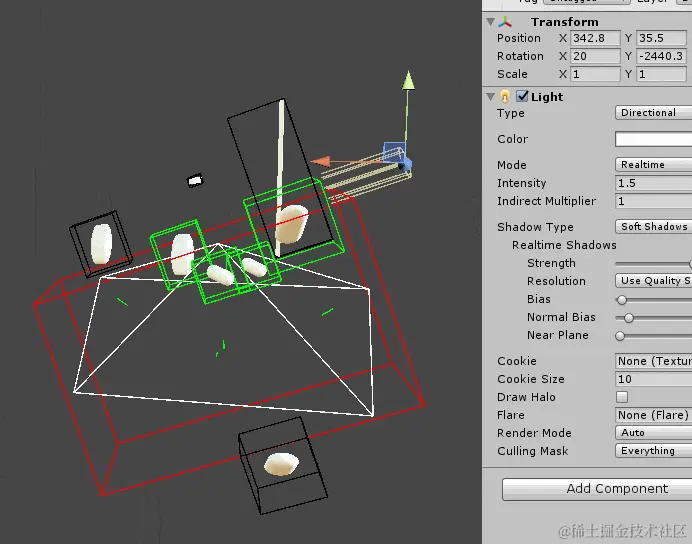Disable the Light component checkbox
This screenshot has height=544, width=692.
(x=522, y=96)
